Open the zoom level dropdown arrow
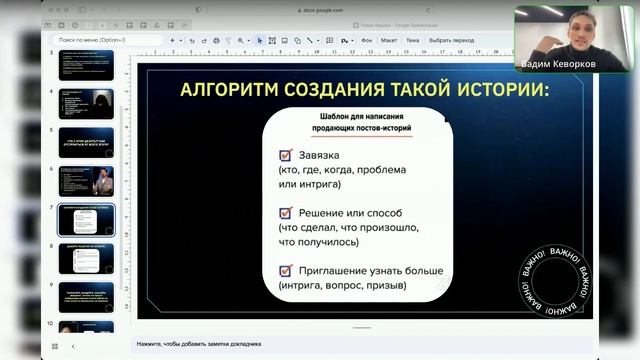 249,41
